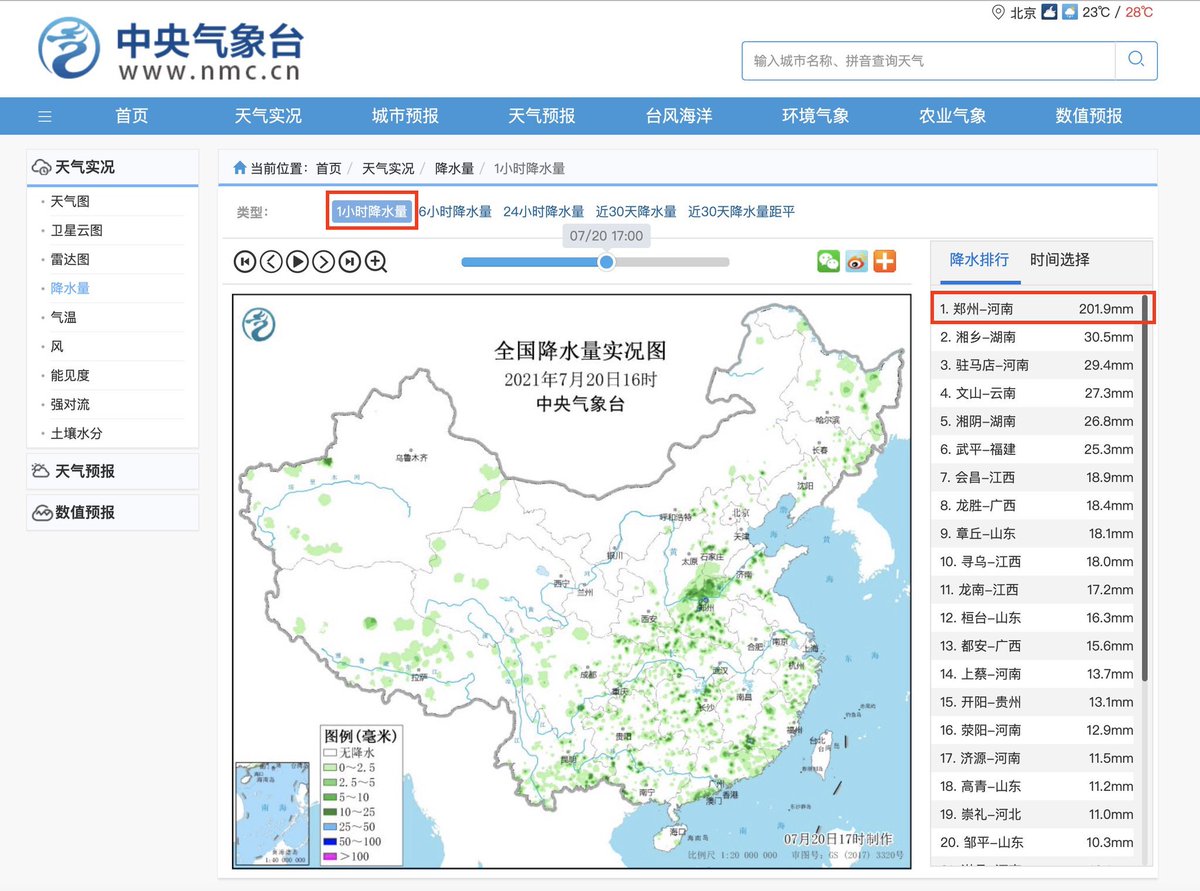Expand the 天气预报 sidebar section
Image resolution: width=1200 pixels, height=891 pixels.
click(x=112, y=471)
